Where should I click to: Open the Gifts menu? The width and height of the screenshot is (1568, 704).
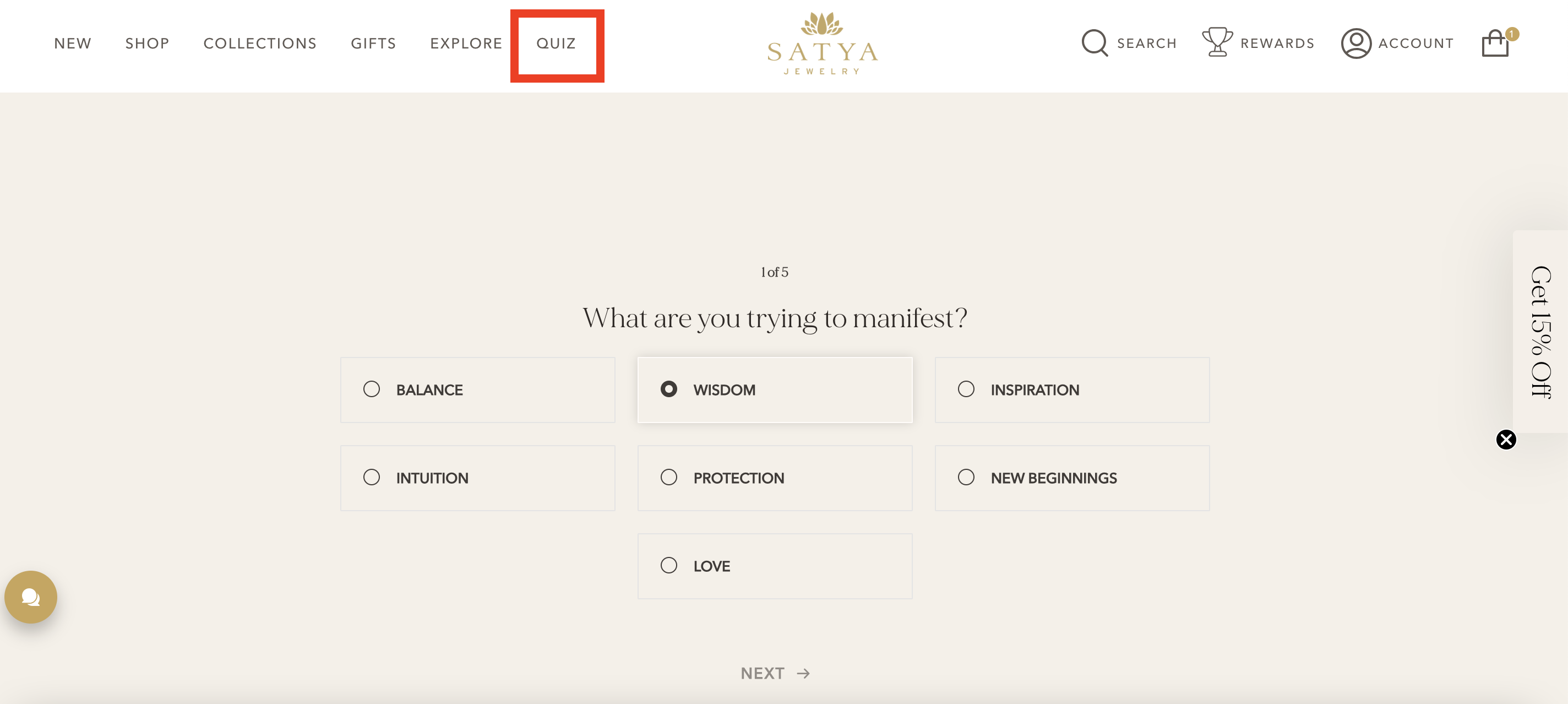[373, 43]
